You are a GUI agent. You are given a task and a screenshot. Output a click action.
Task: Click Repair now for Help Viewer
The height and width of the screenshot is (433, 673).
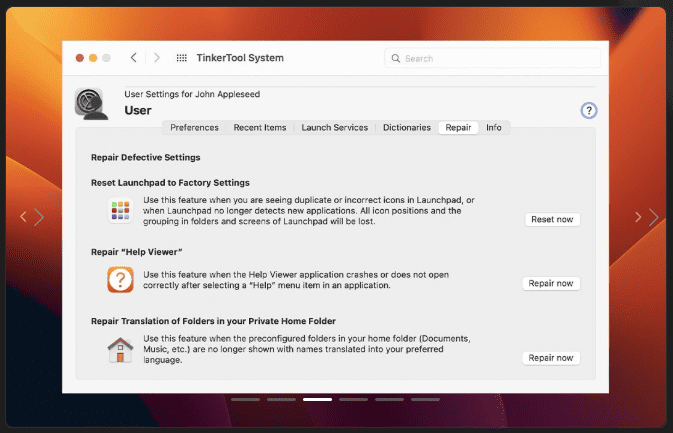coord(551,283)
